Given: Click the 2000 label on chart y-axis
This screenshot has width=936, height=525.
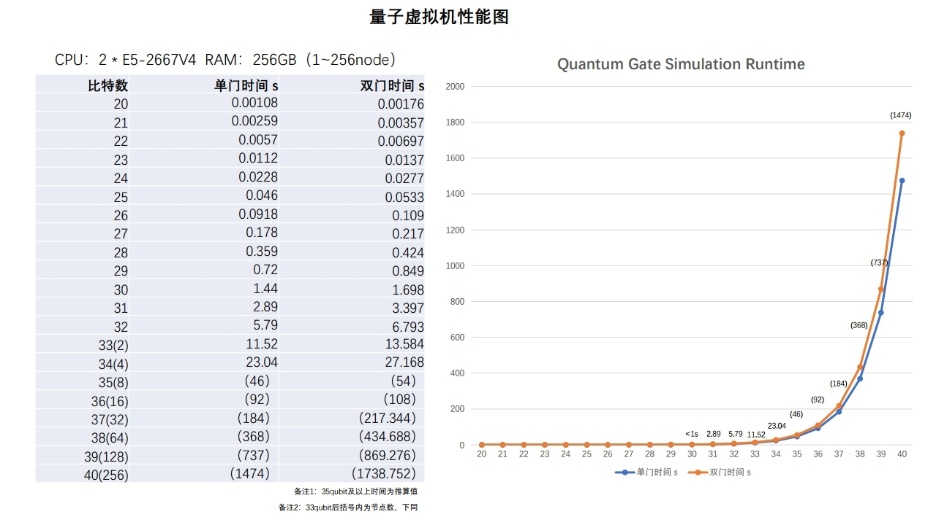Looking at the screenshot, I should pyautogui.click(x=454, y=87).
